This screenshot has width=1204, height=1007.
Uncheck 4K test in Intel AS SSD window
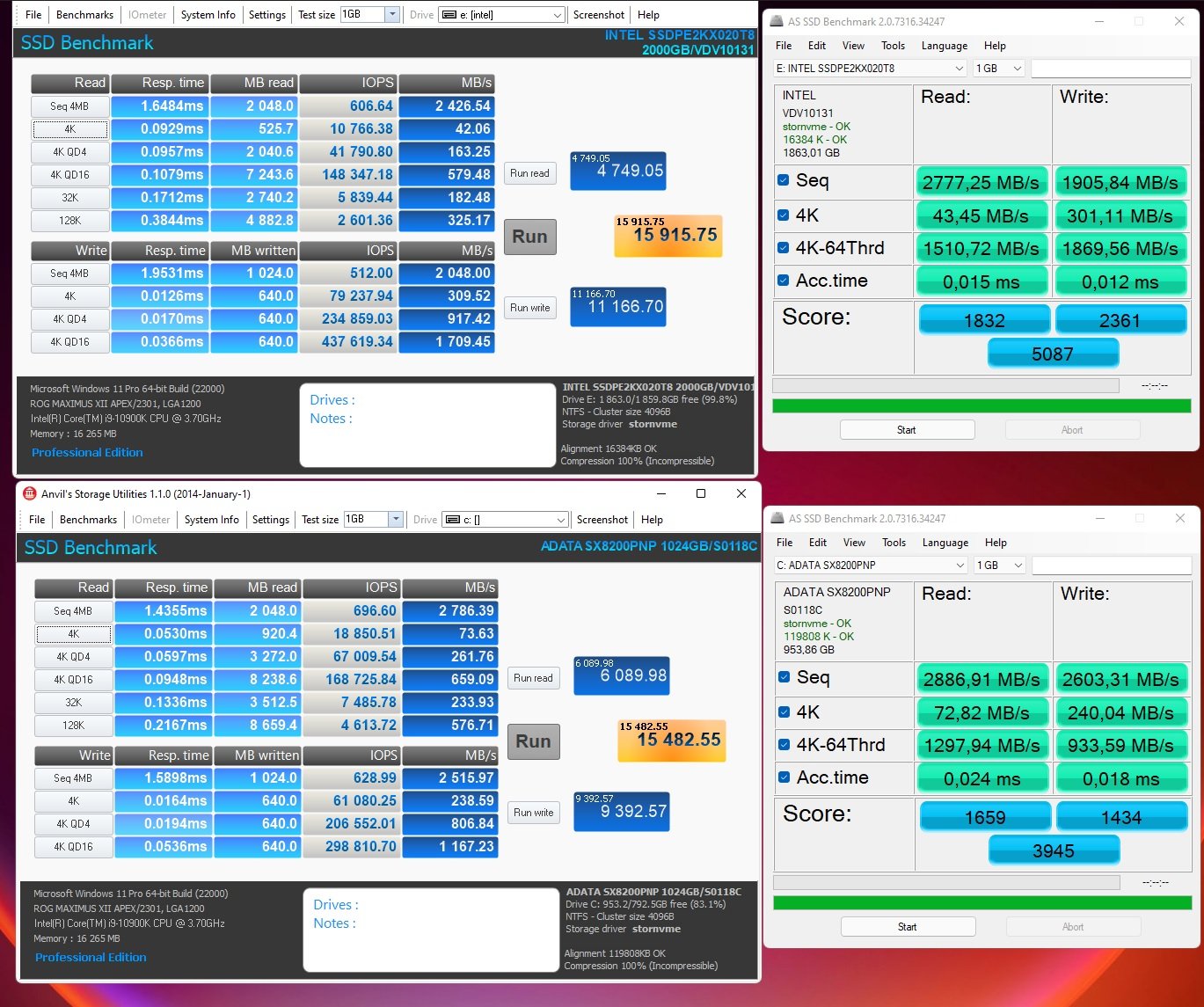point(783,215)
